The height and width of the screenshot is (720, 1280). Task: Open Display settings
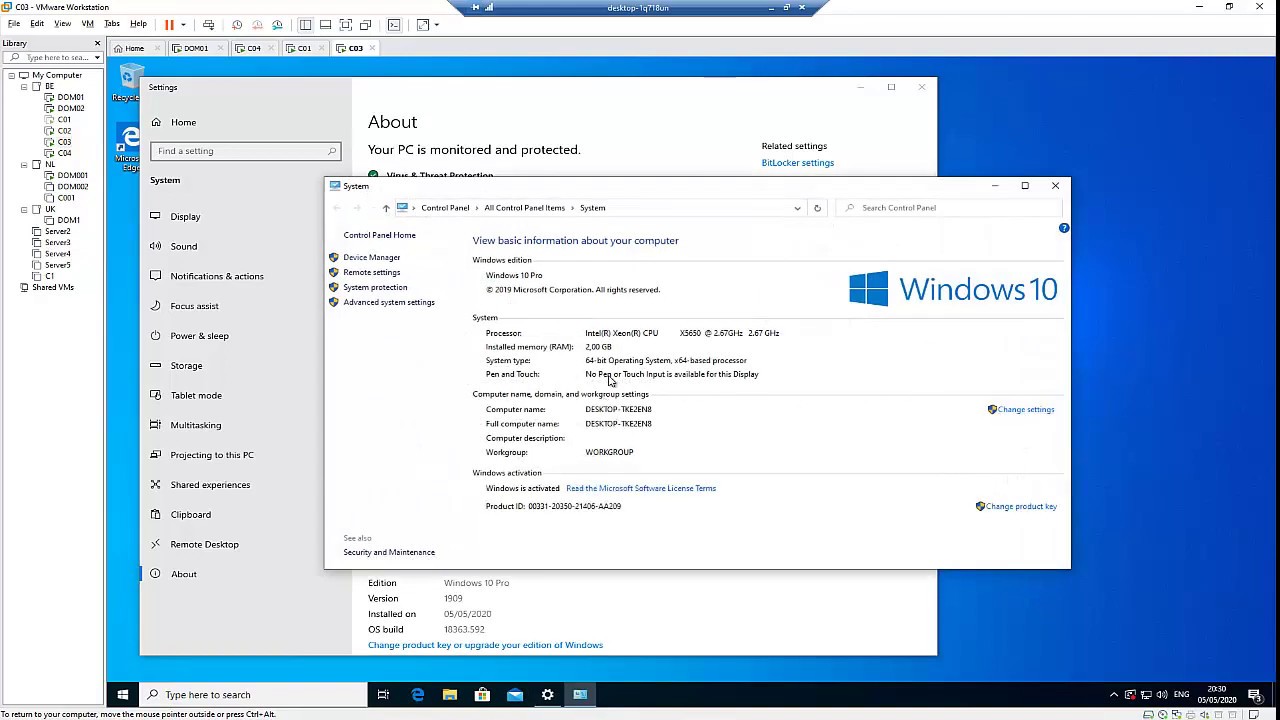coord(185,216)
